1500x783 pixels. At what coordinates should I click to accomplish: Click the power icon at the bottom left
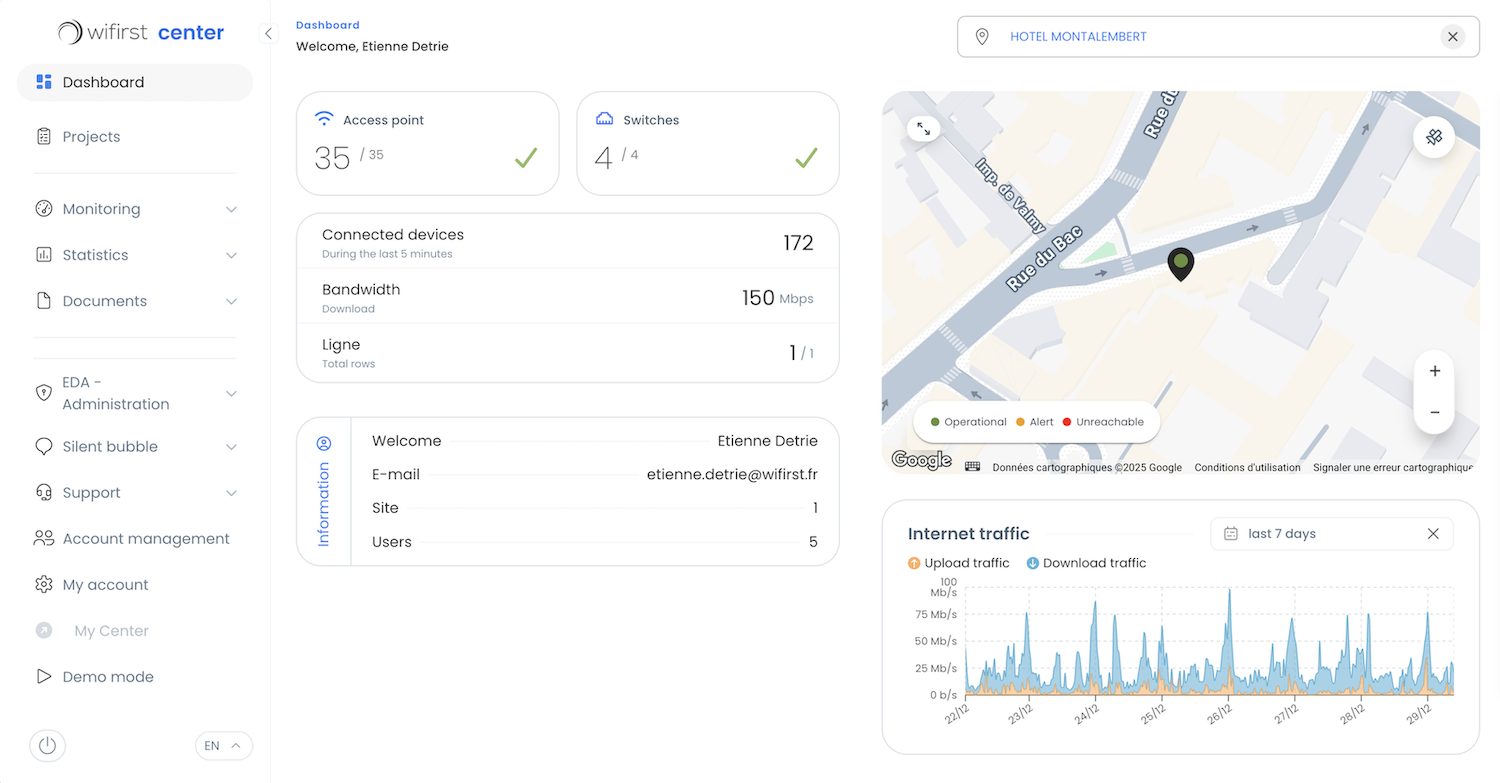[x=47, y=745]
